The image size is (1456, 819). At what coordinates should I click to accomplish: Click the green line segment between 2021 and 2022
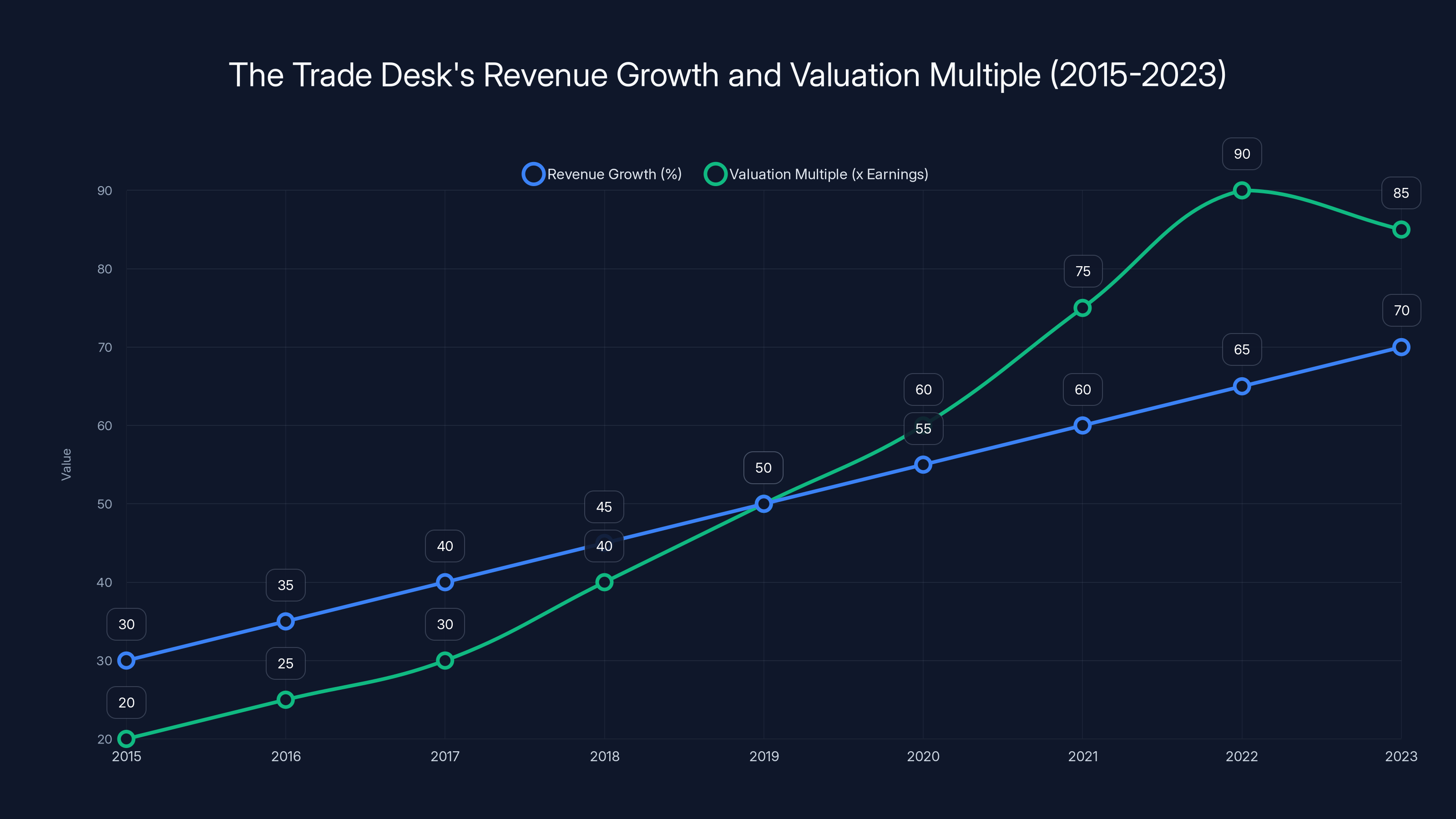point(1162,249)
